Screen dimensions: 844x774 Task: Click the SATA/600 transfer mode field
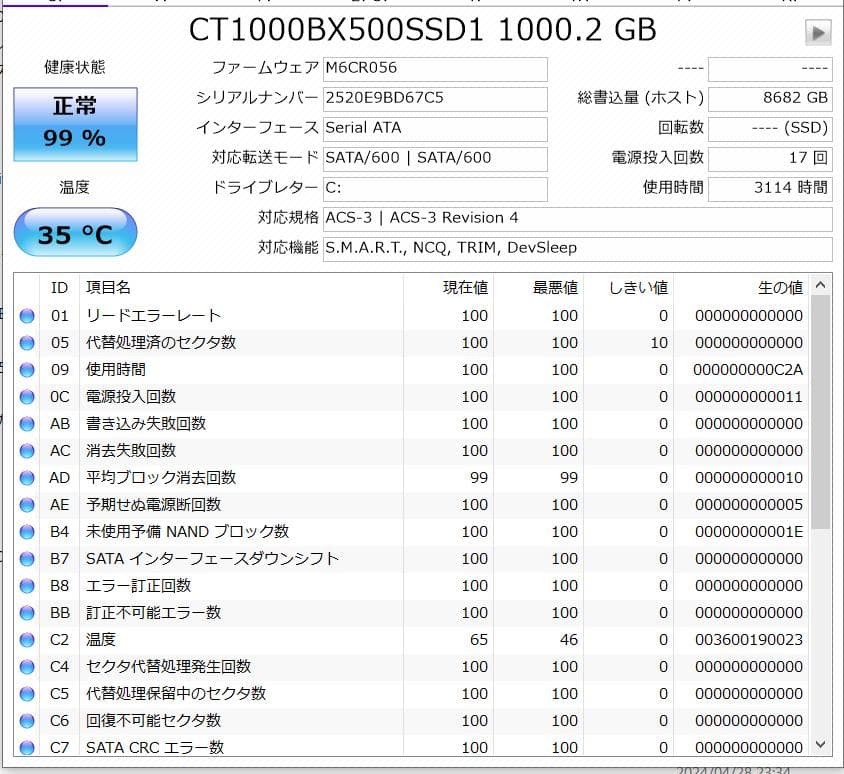coord(435,159)
